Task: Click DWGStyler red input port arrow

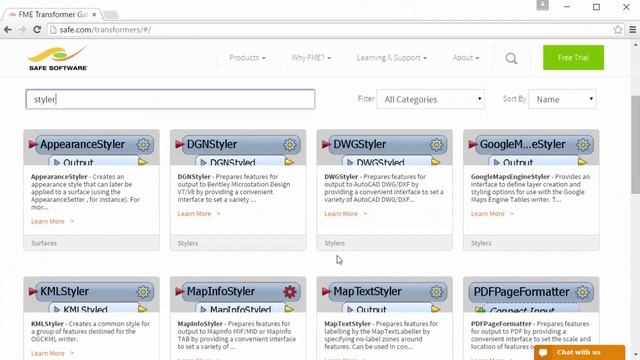Action: [x=326, y=144]
